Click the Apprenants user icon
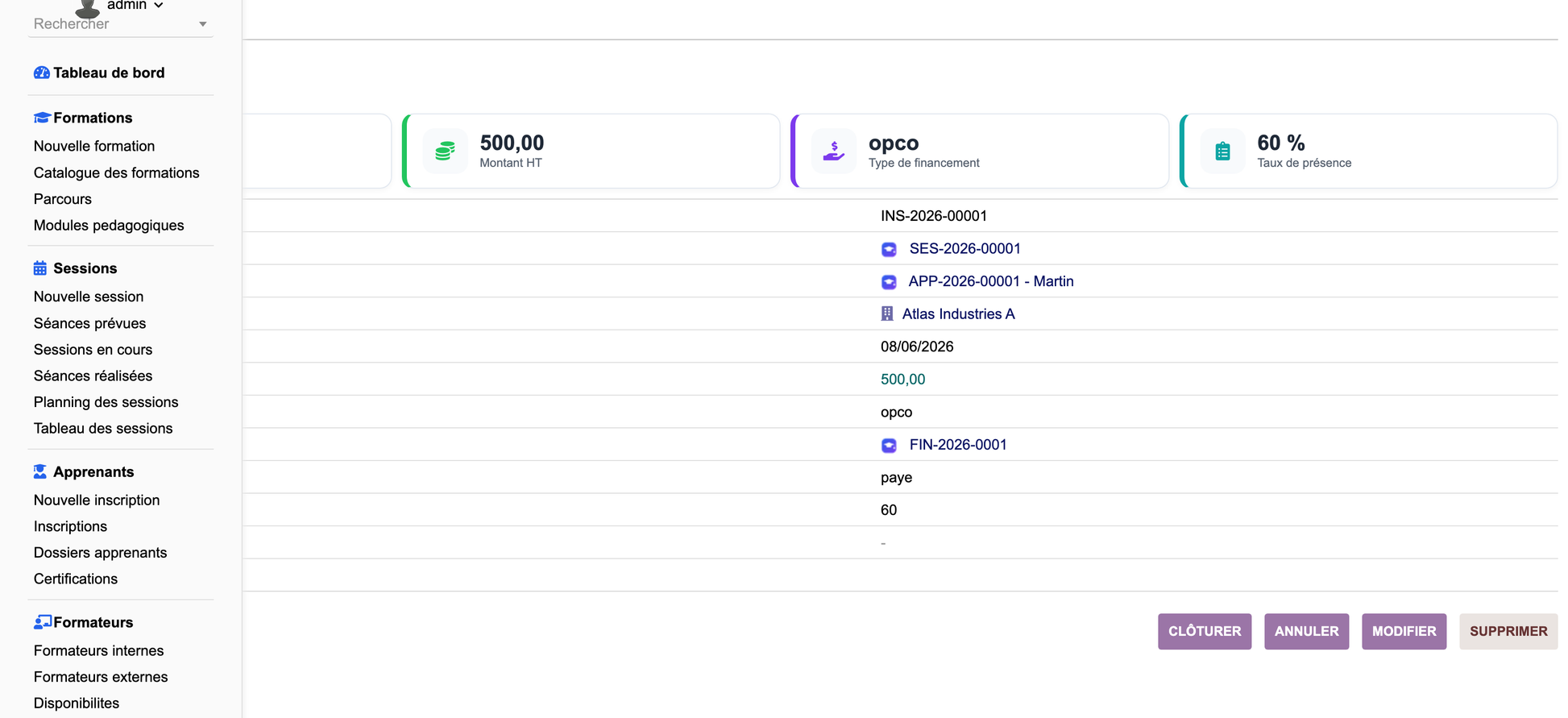The image size is (1568, 718). (40, 471)
